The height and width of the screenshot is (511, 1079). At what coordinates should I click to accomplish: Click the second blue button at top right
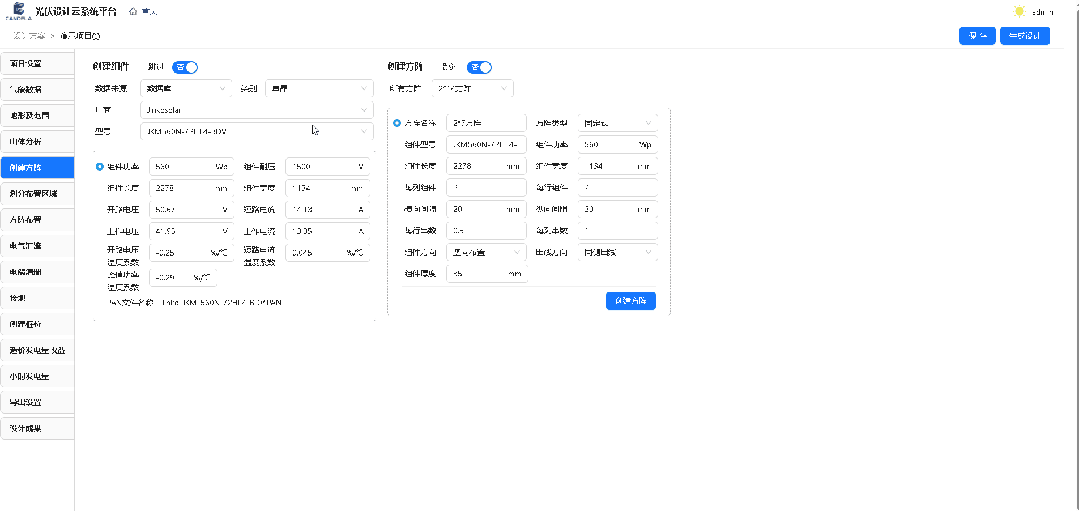1025,36
